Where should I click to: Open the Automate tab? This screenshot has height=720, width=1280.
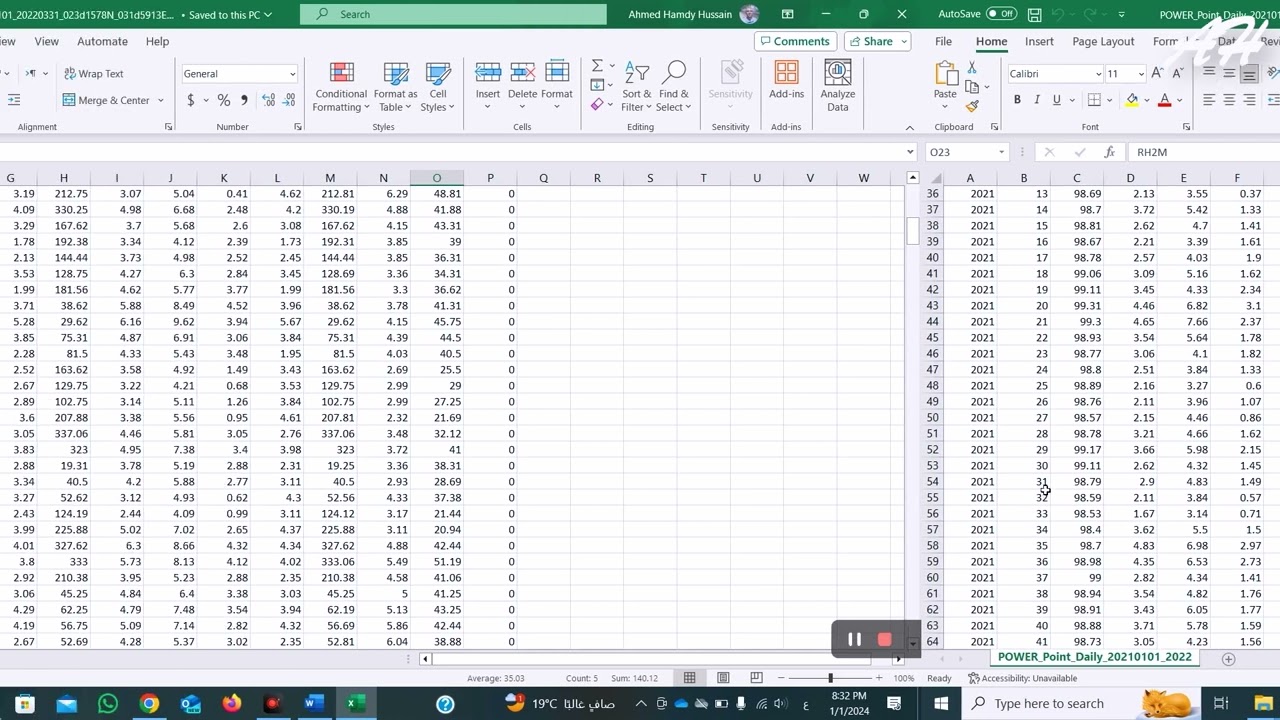(102, 41)
